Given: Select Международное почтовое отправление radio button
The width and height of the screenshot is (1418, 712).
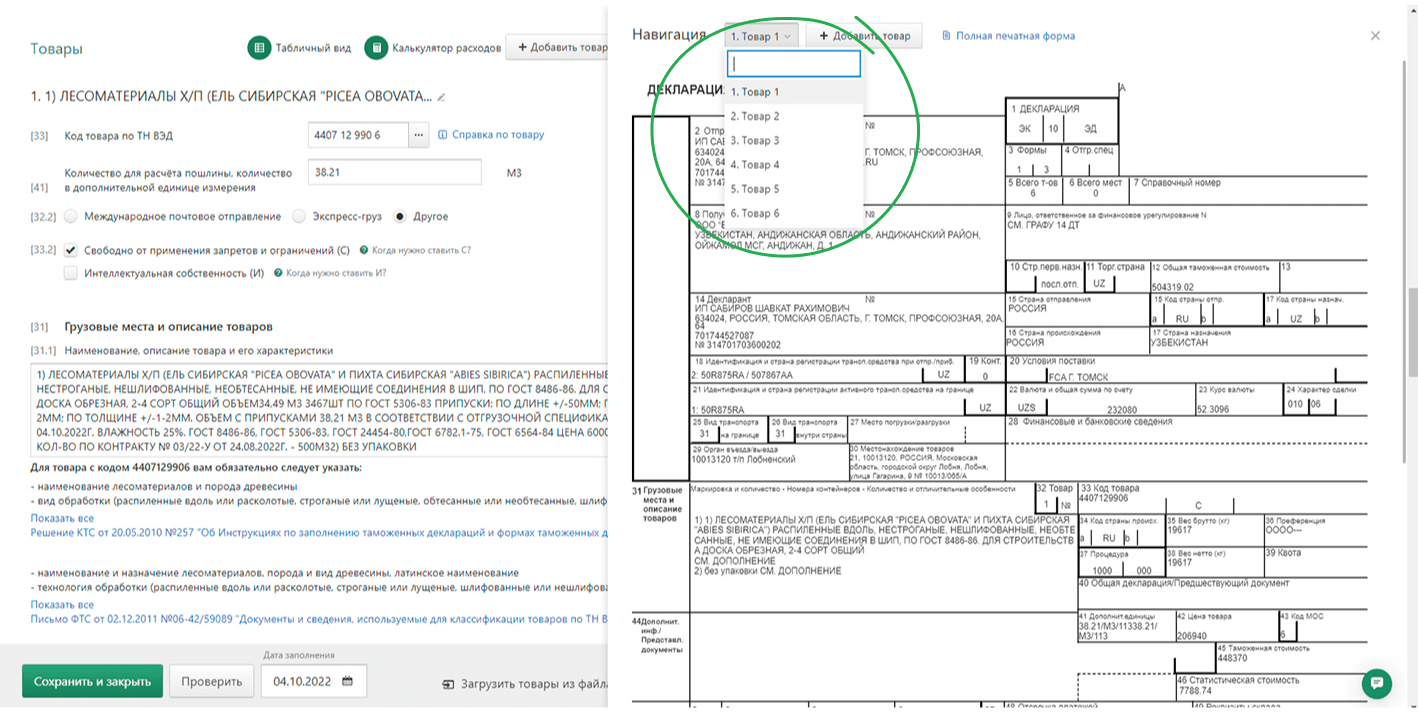Looking at the screenshot, I should tap(71, 216).
